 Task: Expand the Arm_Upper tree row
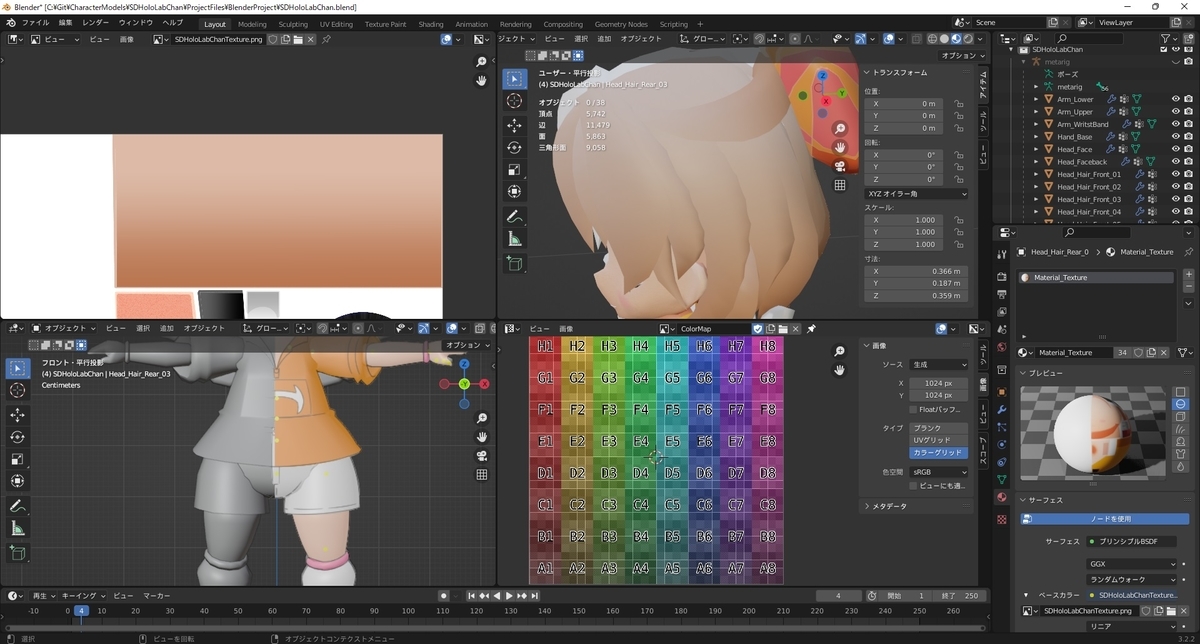tap(1036, 112)
